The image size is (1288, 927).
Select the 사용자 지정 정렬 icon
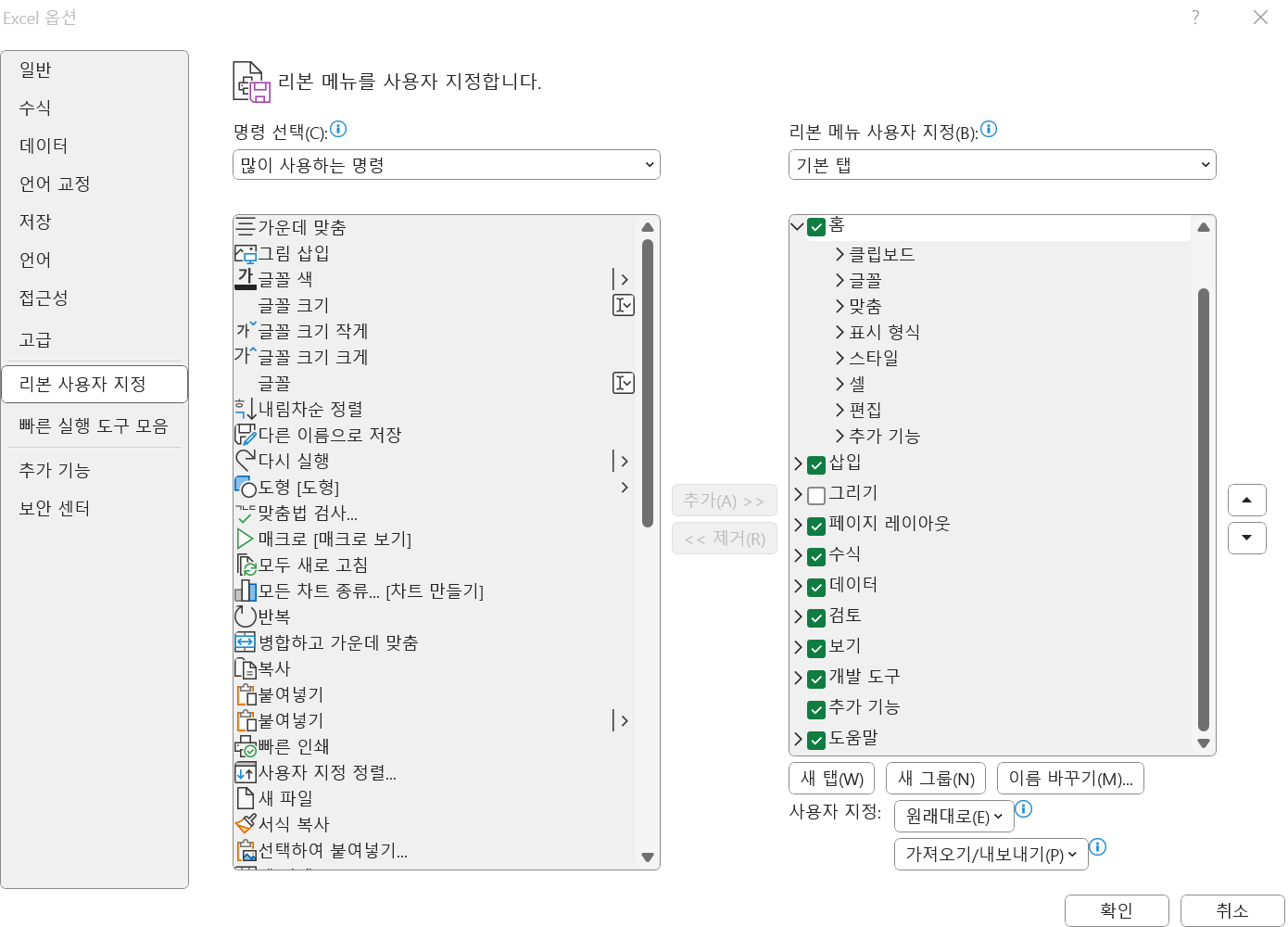[246, 771]
